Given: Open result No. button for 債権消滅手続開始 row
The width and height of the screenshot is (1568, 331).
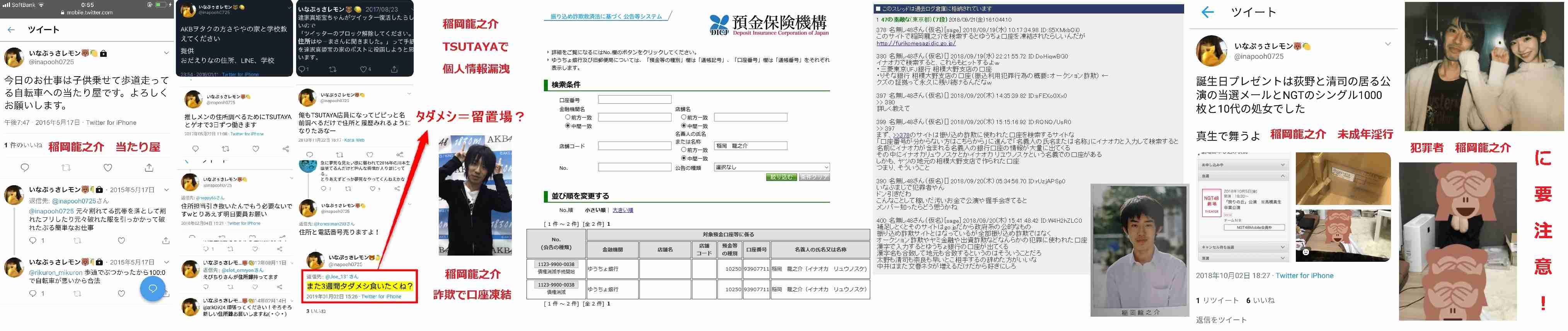Looking at the screenshot, I should [x=556, y=264].
